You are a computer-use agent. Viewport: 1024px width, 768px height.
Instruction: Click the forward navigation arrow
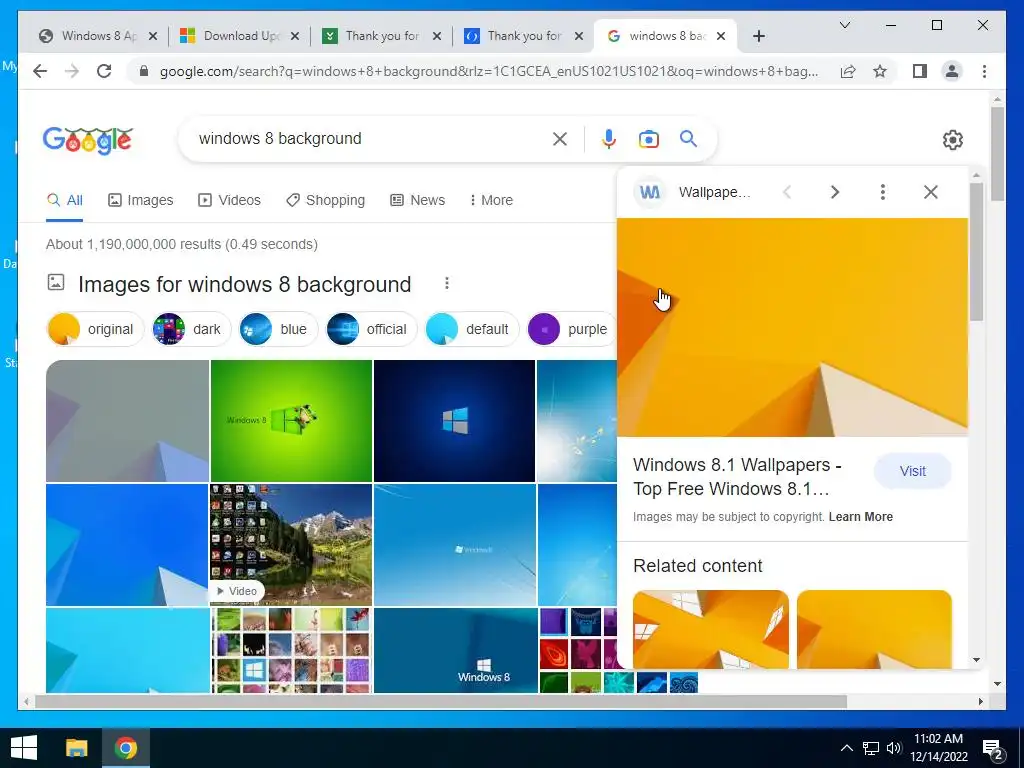click(72, 71)
